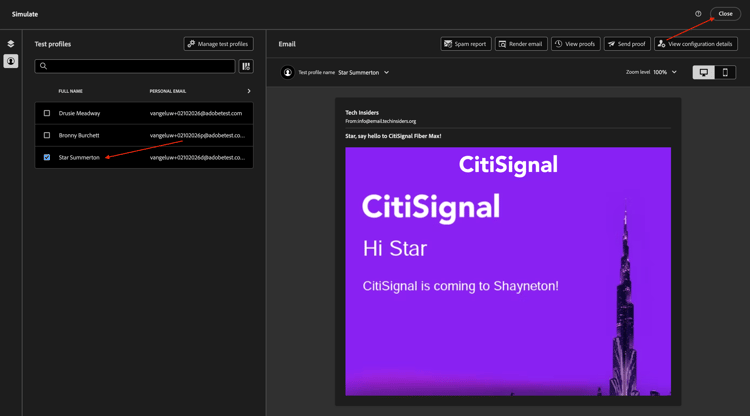The height and width of the screenshot is (416, 750).
Task: Open the column settings icon beside search
Action: tap(246, 66)
